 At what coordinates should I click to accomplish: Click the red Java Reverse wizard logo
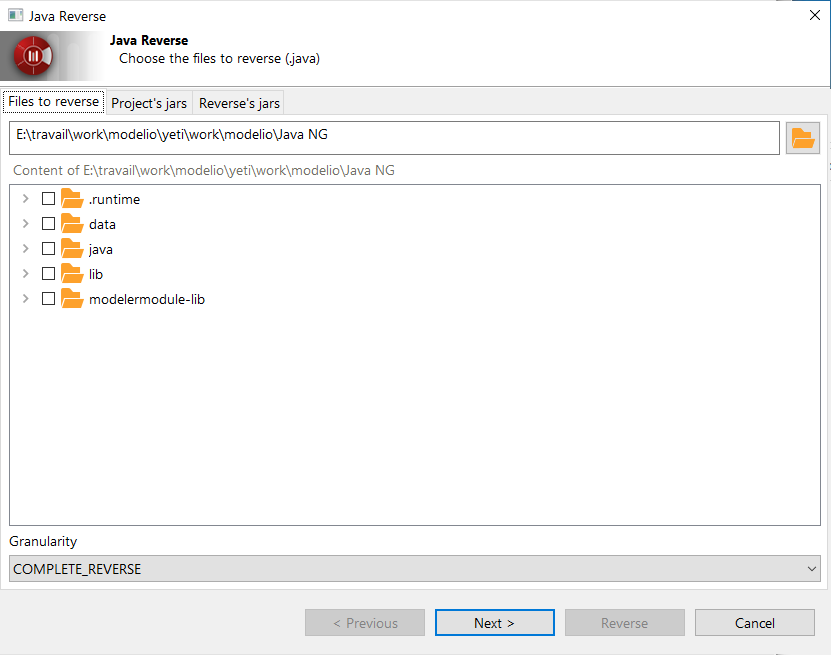click(33, 56)
